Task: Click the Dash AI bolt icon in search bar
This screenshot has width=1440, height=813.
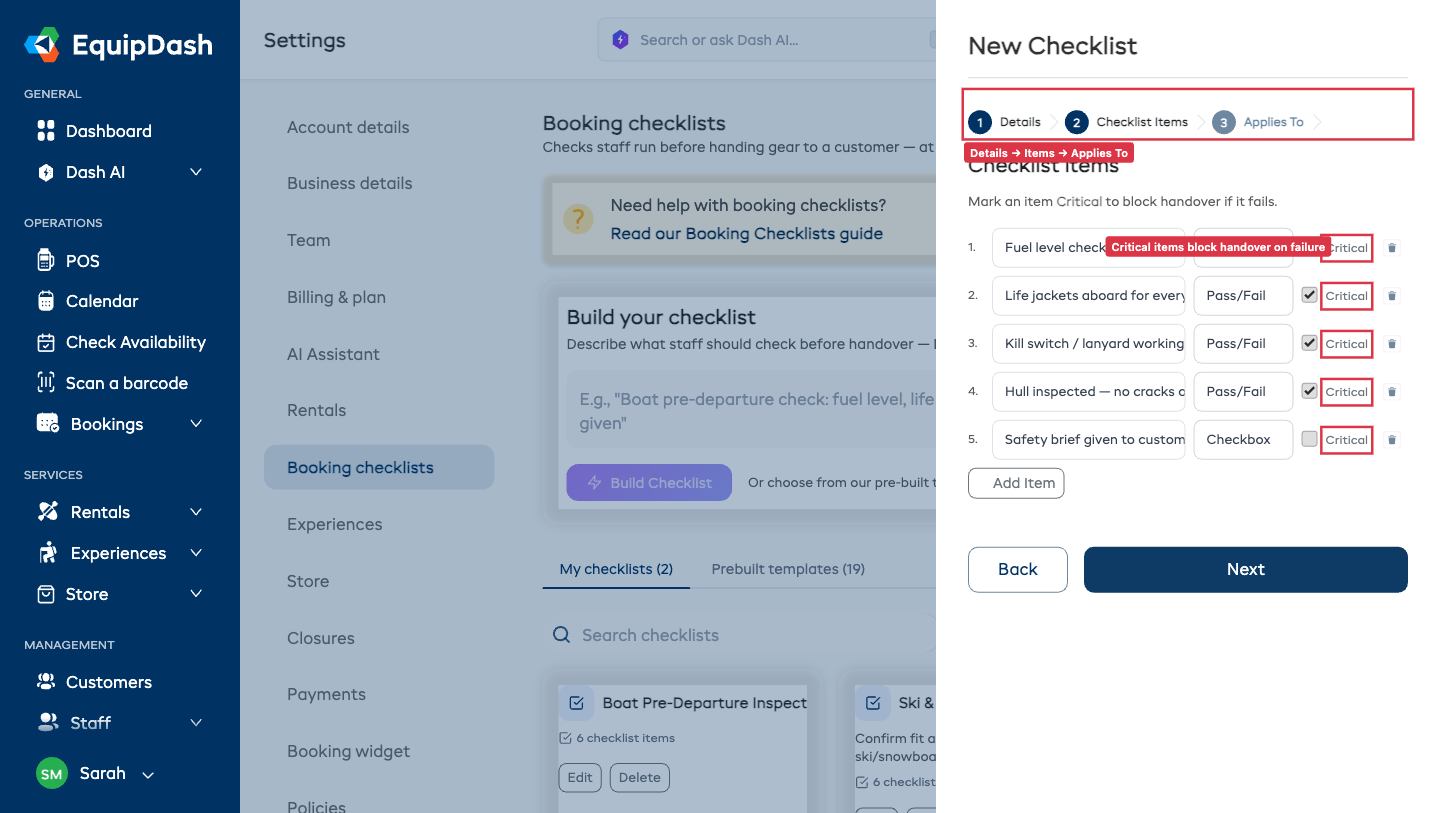Action: 620,40
